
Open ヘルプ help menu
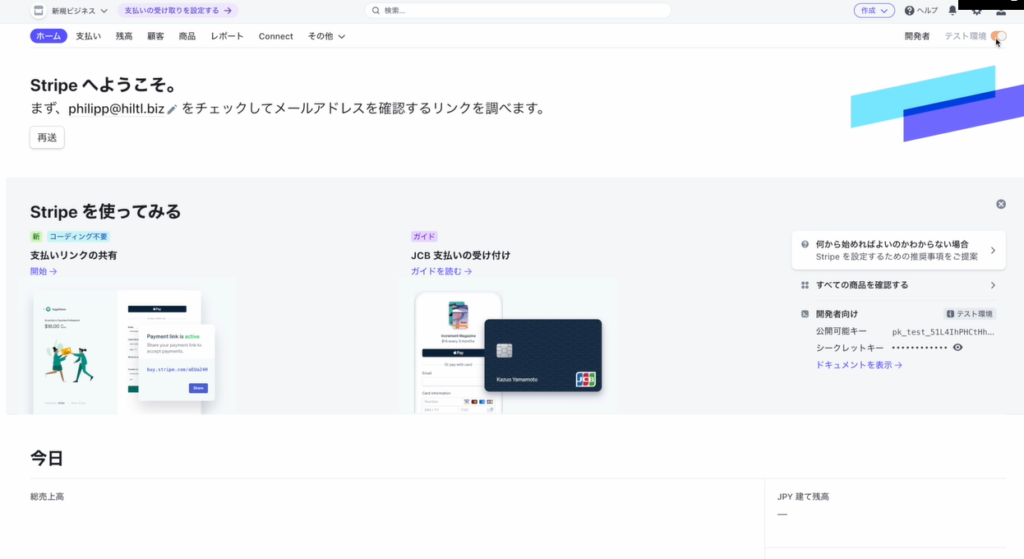coord(921,10)
